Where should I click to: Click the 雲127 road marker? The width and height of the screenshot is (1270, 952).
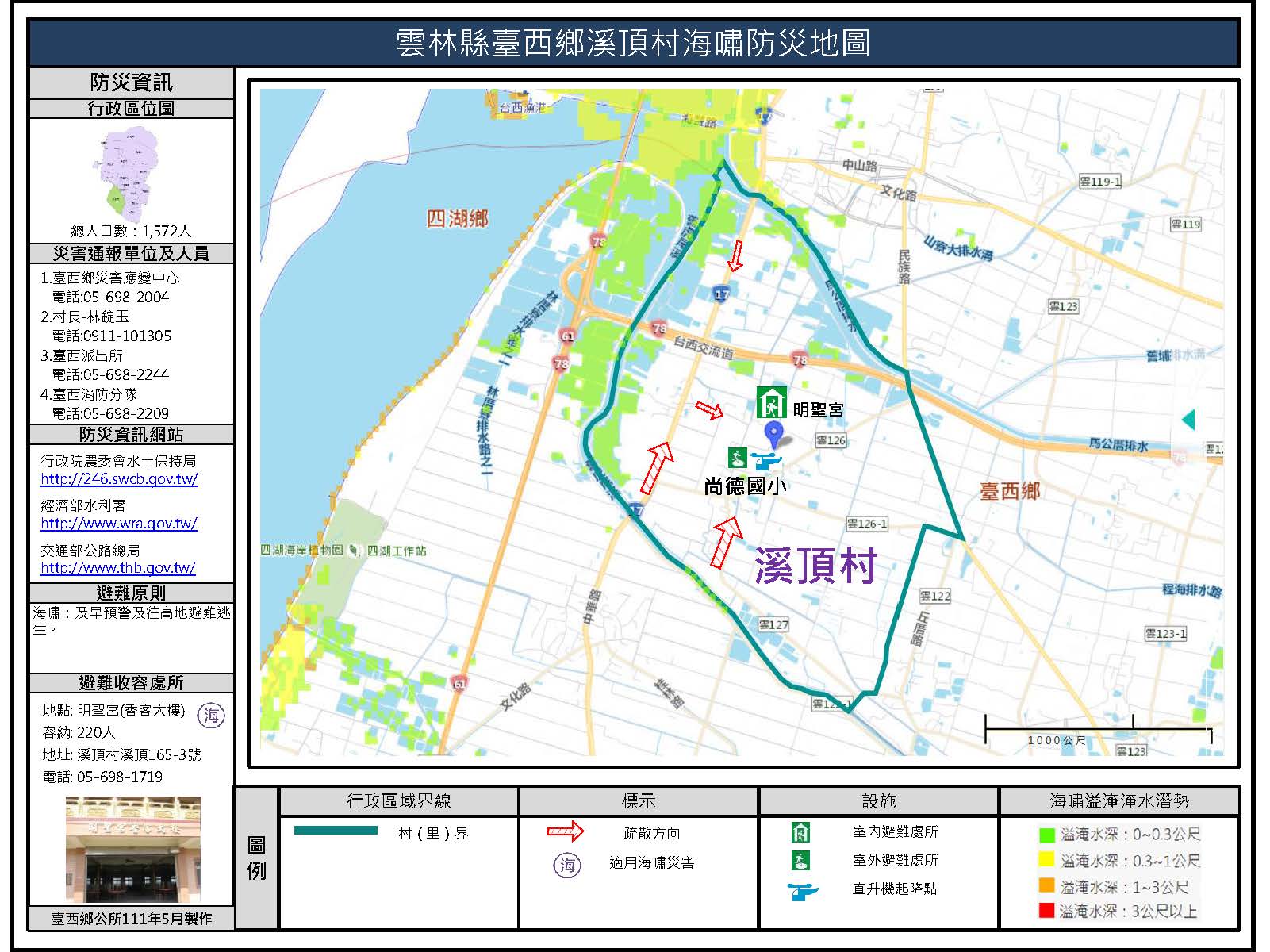pyautogui.click(x=773, y=624)
